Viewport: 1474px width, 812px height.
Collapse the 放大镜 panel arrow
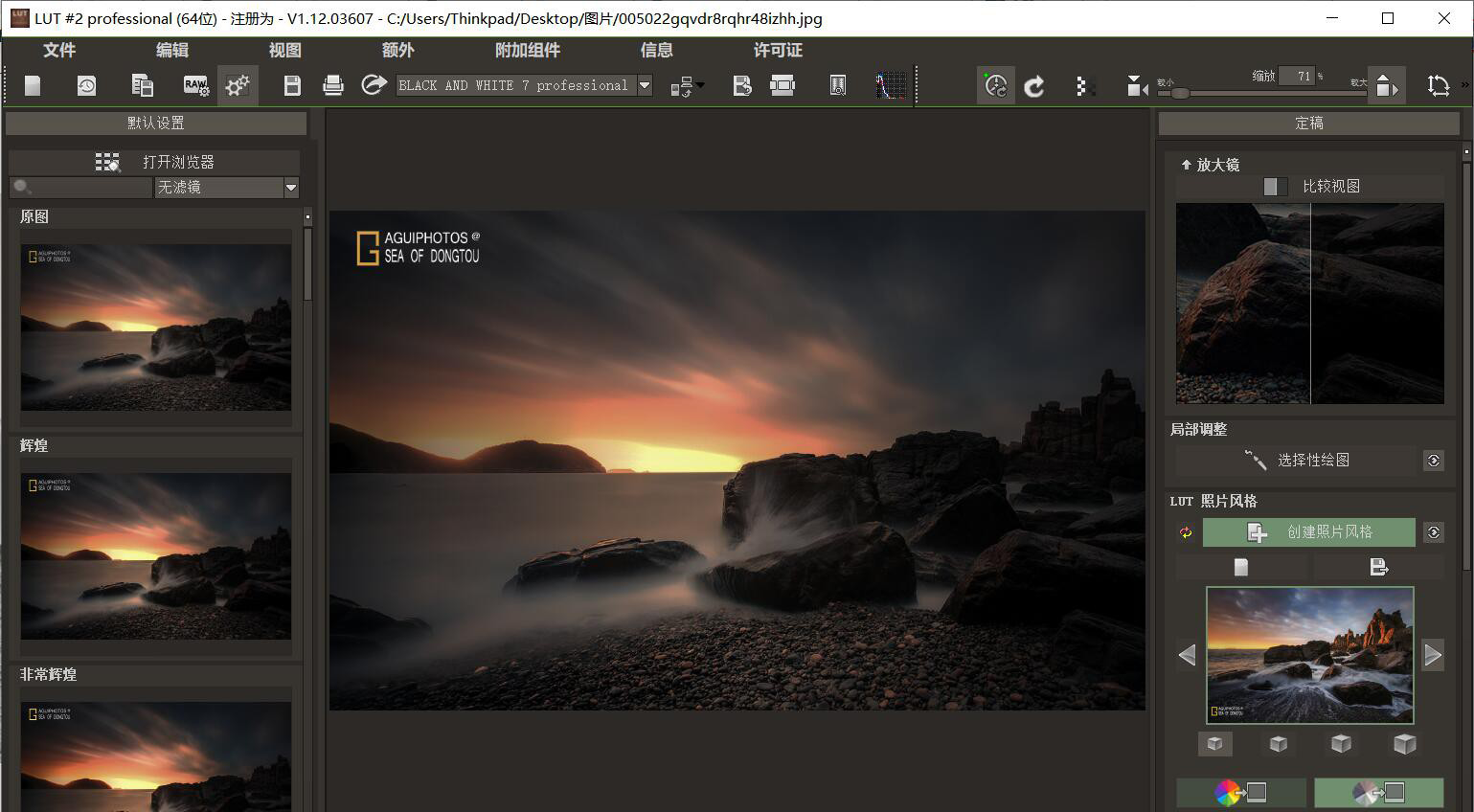(1186, 165)
